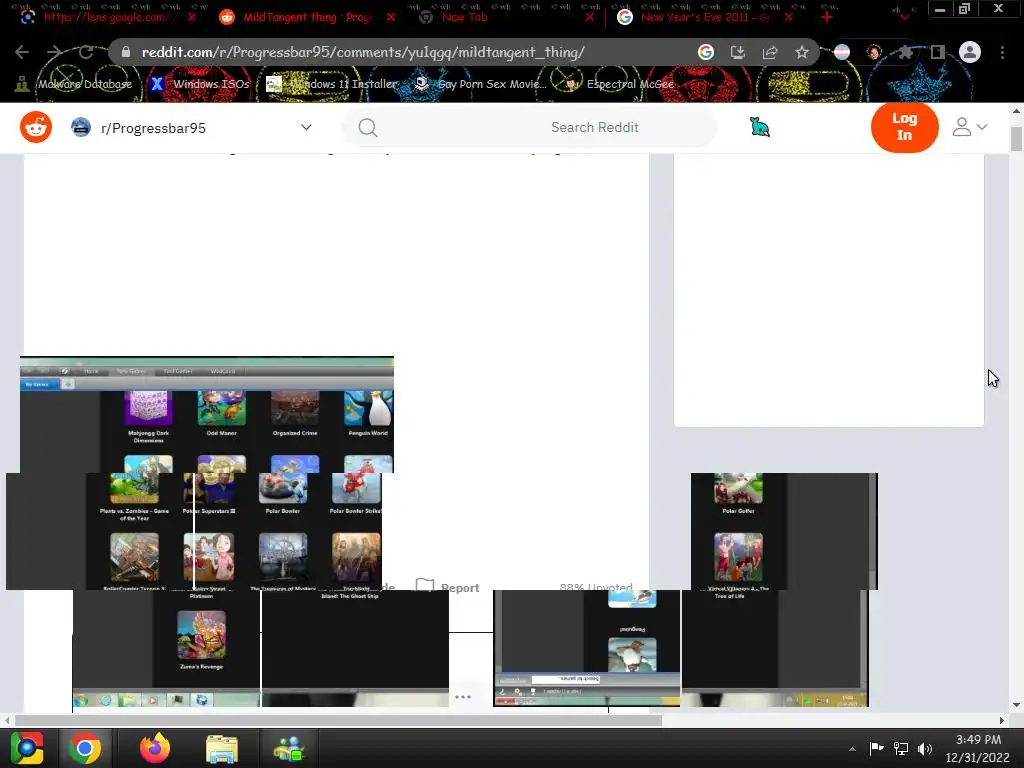1024x768 pixels.
Task: Switch to the New Tab tab
Action: click(465, 17)
